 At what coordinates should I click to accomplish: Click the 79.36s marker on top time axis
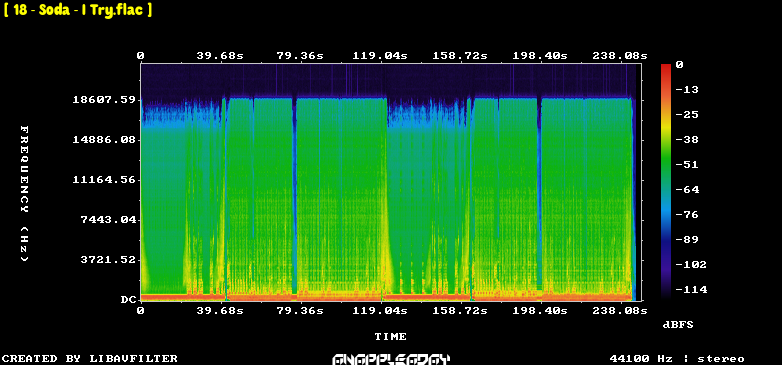300,56
